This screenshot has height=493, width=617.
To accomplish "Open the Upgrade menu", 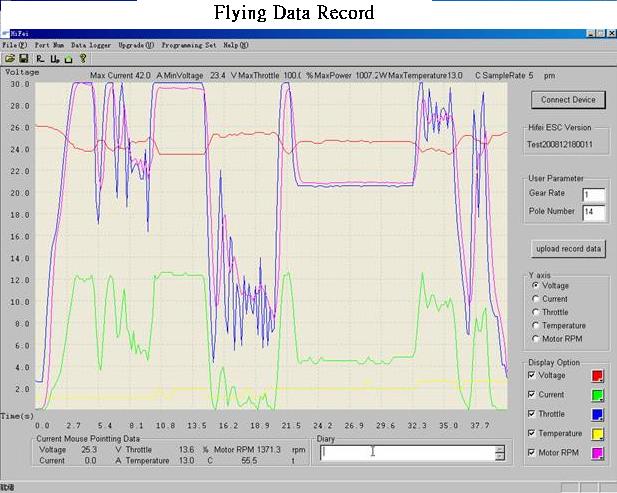I will click(x=136, y=45).
